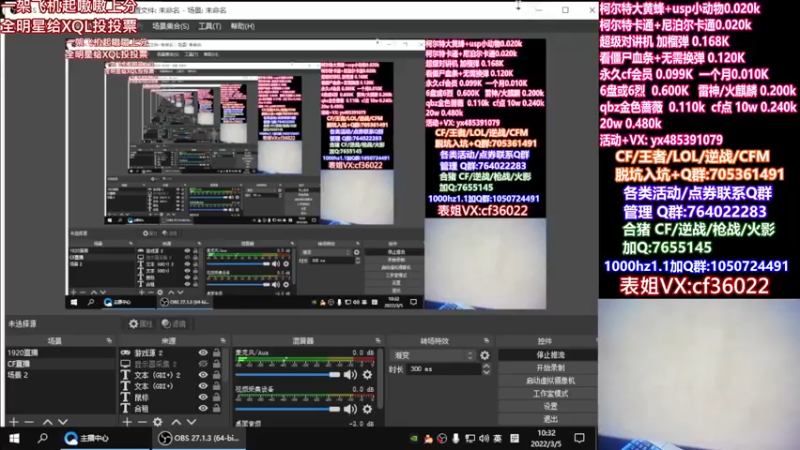This screenshot has height=450, width=800.
Task: Add a new source with plus under 来源
Action: pos(127,422)
